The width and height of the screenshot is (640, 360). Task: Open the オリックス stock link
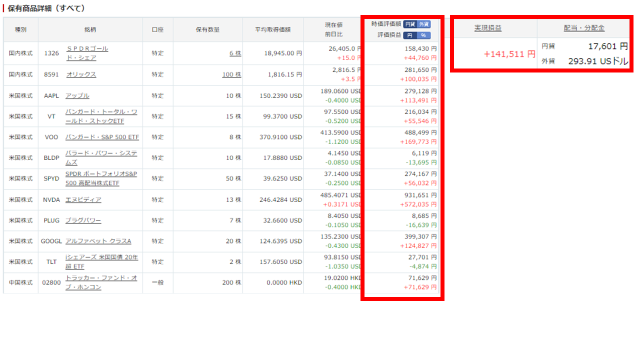(81, 75)
